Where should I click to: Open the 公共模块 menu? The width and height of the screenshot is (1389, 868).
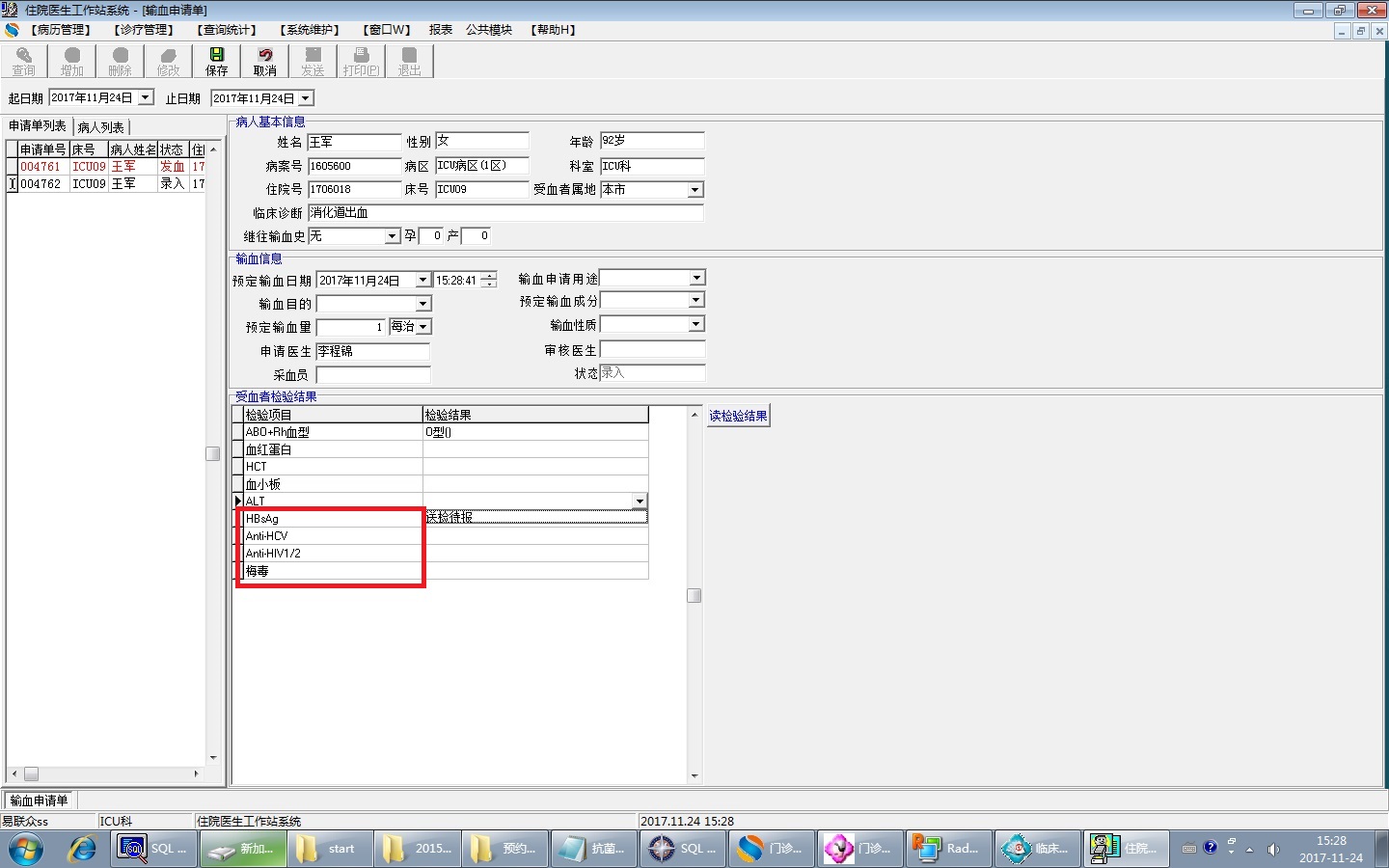tap(489, 30)
